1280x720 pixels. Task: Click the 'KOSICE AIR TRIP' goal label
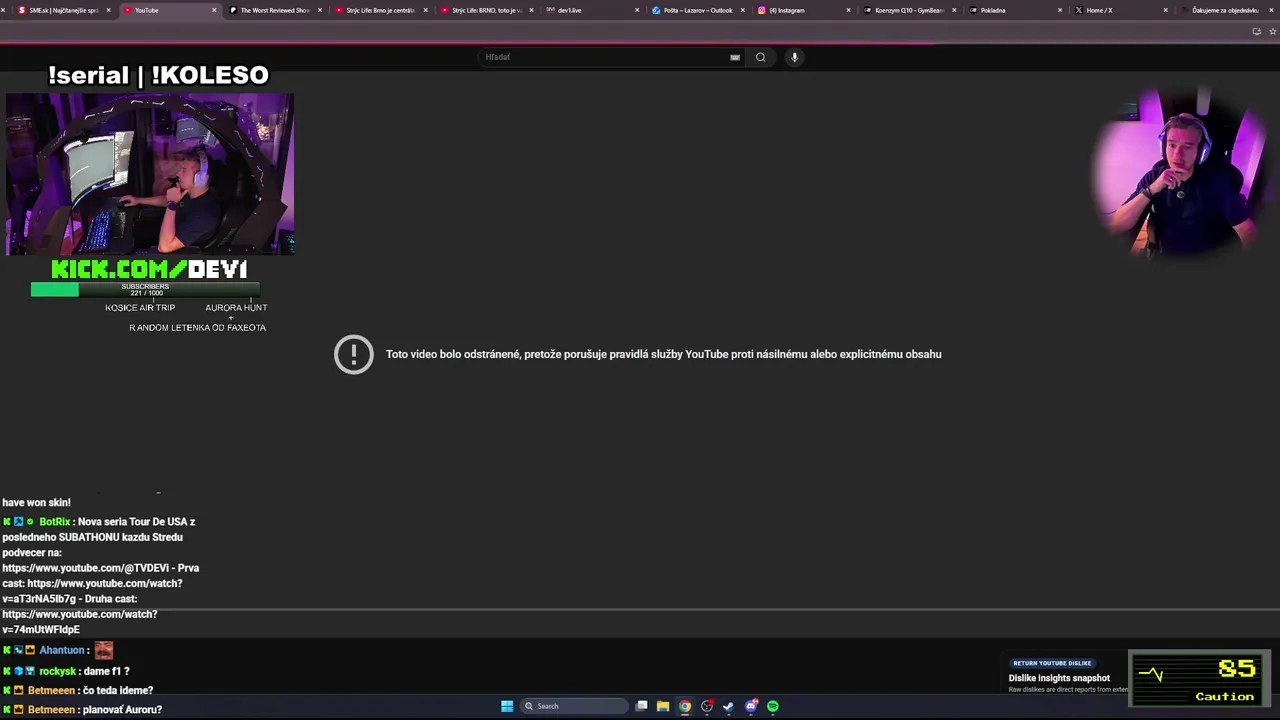pyautogui.click(x=140, y=308)
